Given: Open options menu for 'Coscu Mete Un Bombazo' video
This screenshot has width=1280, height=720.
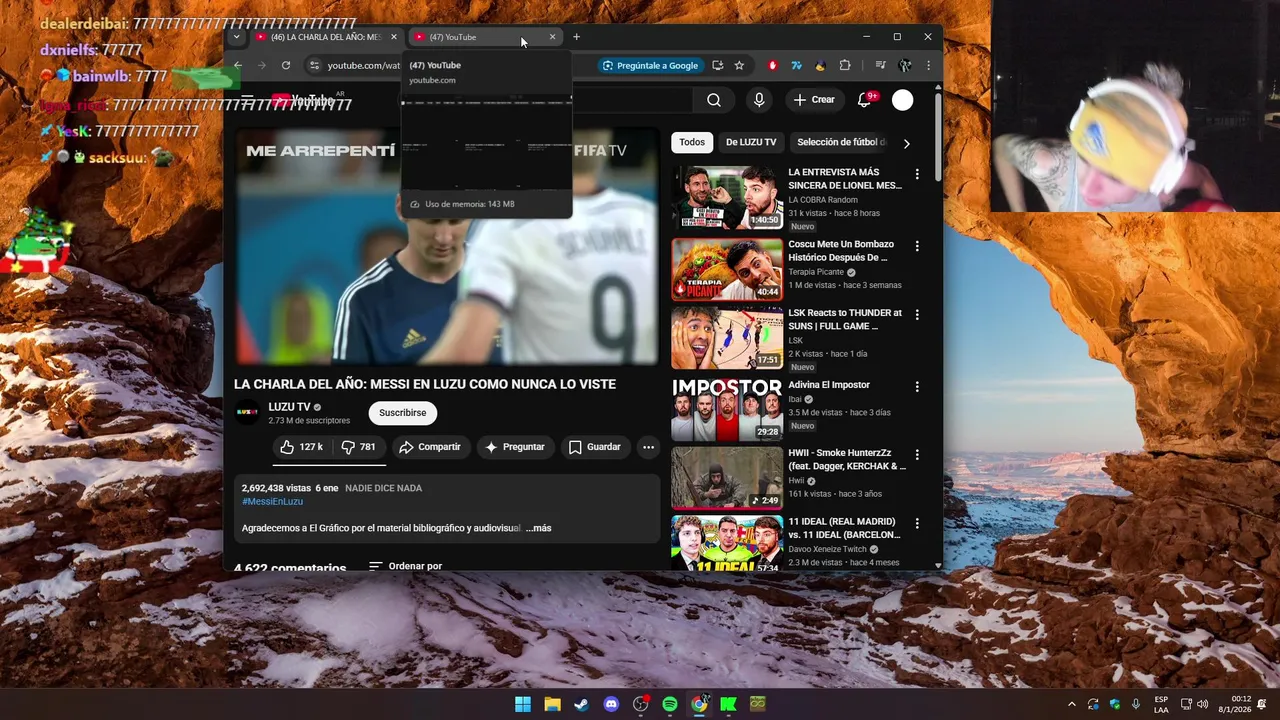Looking at the screenshot, I should [x=917, y=246].
